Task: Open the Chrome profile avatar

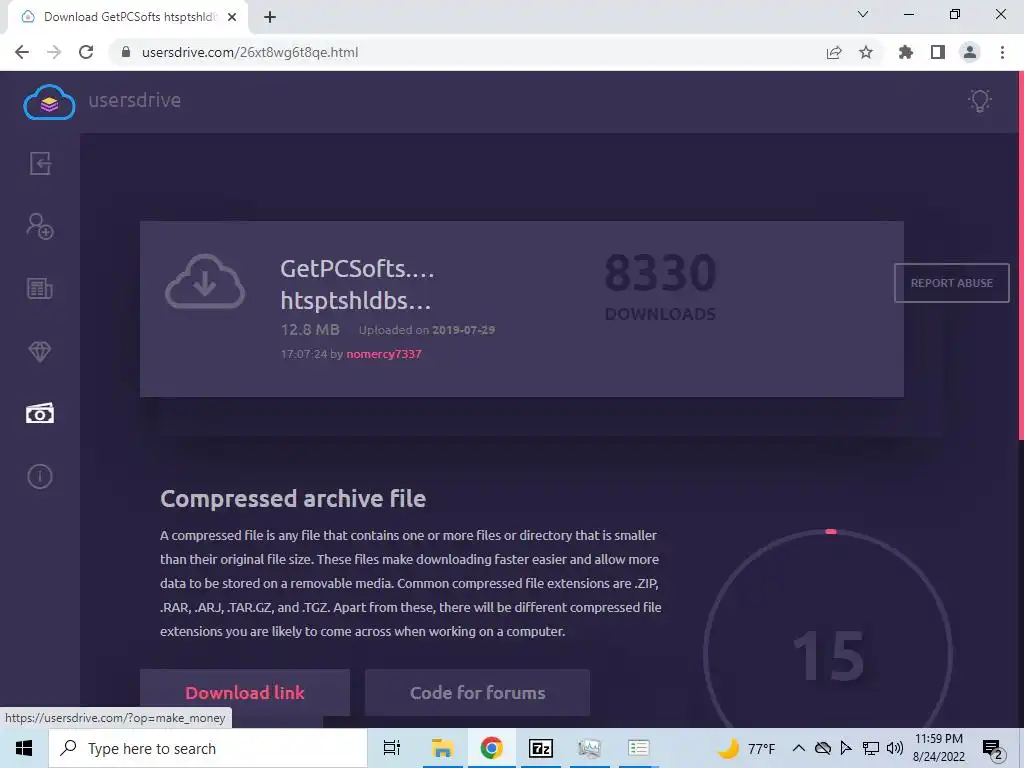Action: [x=970, y=52]
